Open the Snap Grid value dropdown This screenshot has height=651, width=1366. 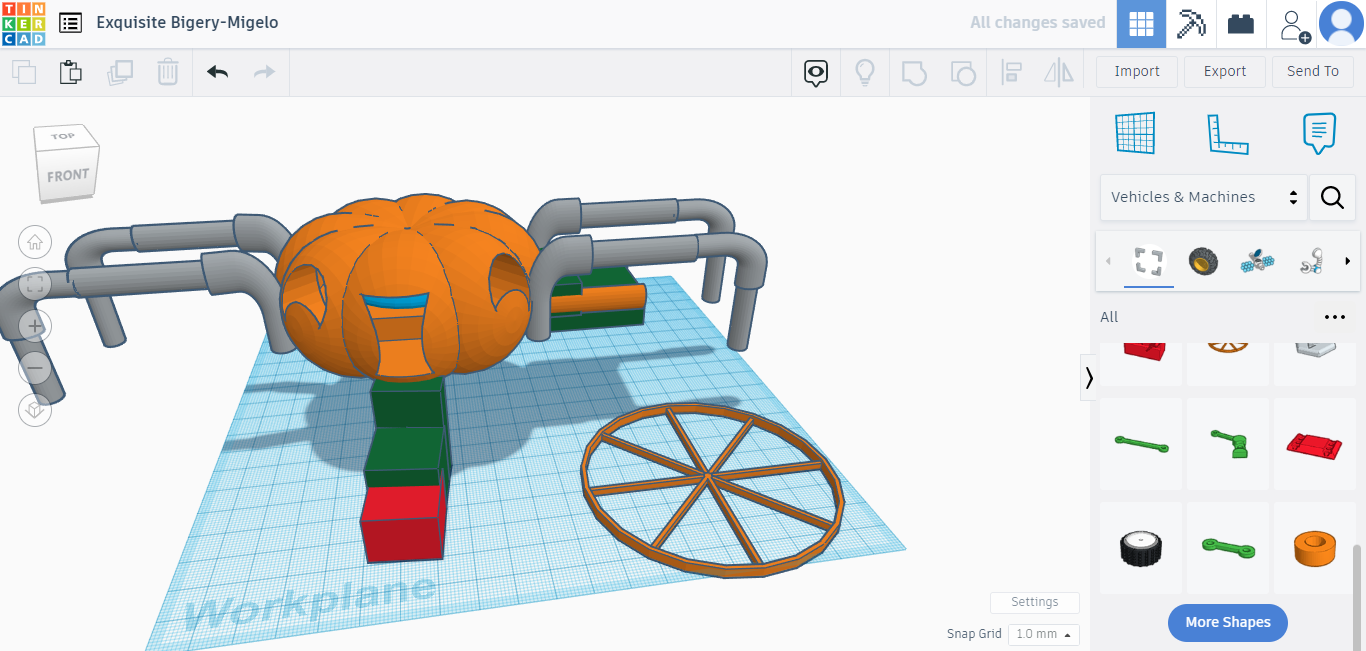pos(1043,634)
